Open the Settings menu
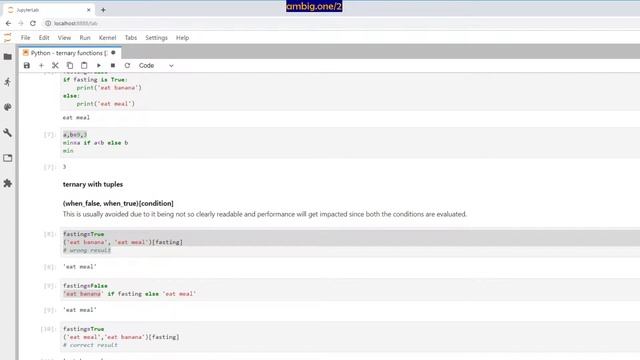 (156, 38)
